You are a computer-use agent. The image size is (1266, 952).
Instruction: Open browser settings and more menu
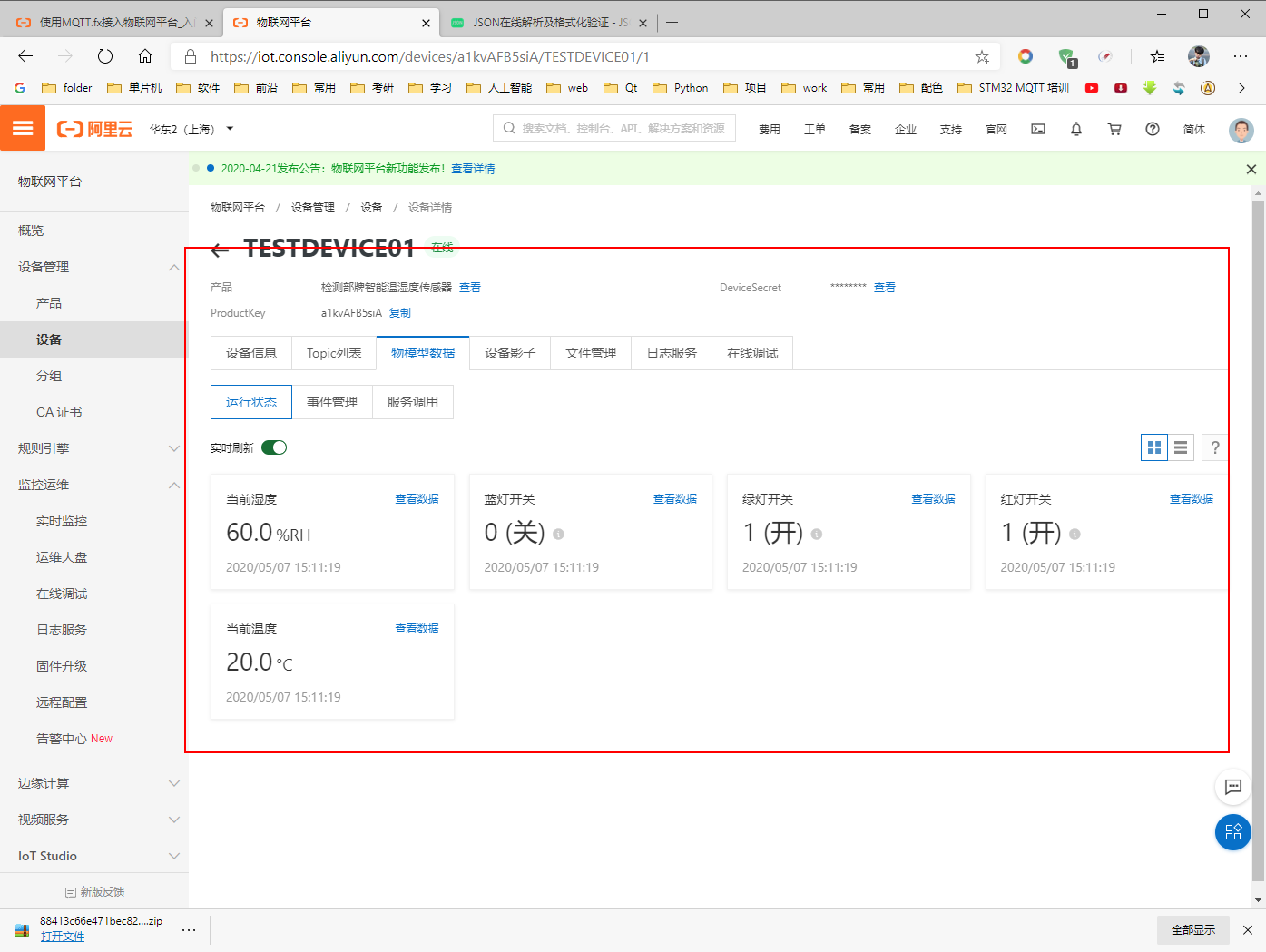[1241, 56]
